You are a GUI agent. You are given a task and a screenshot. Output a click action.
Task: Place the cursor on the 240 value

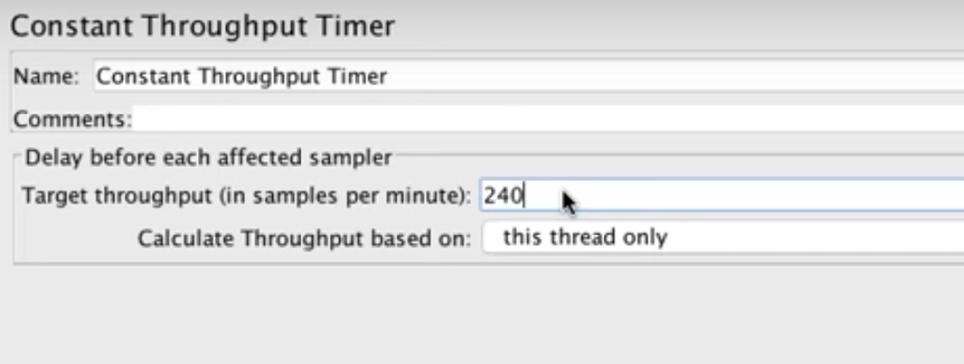point(502,196)
